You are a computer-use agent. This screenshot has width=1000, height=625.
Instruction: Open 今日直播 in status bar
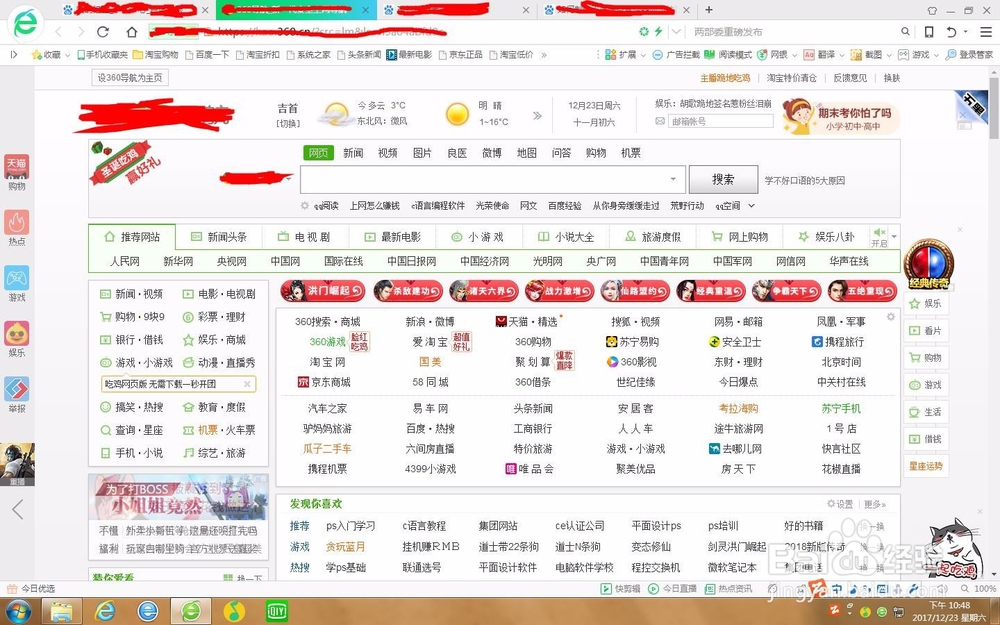(673, 589)
